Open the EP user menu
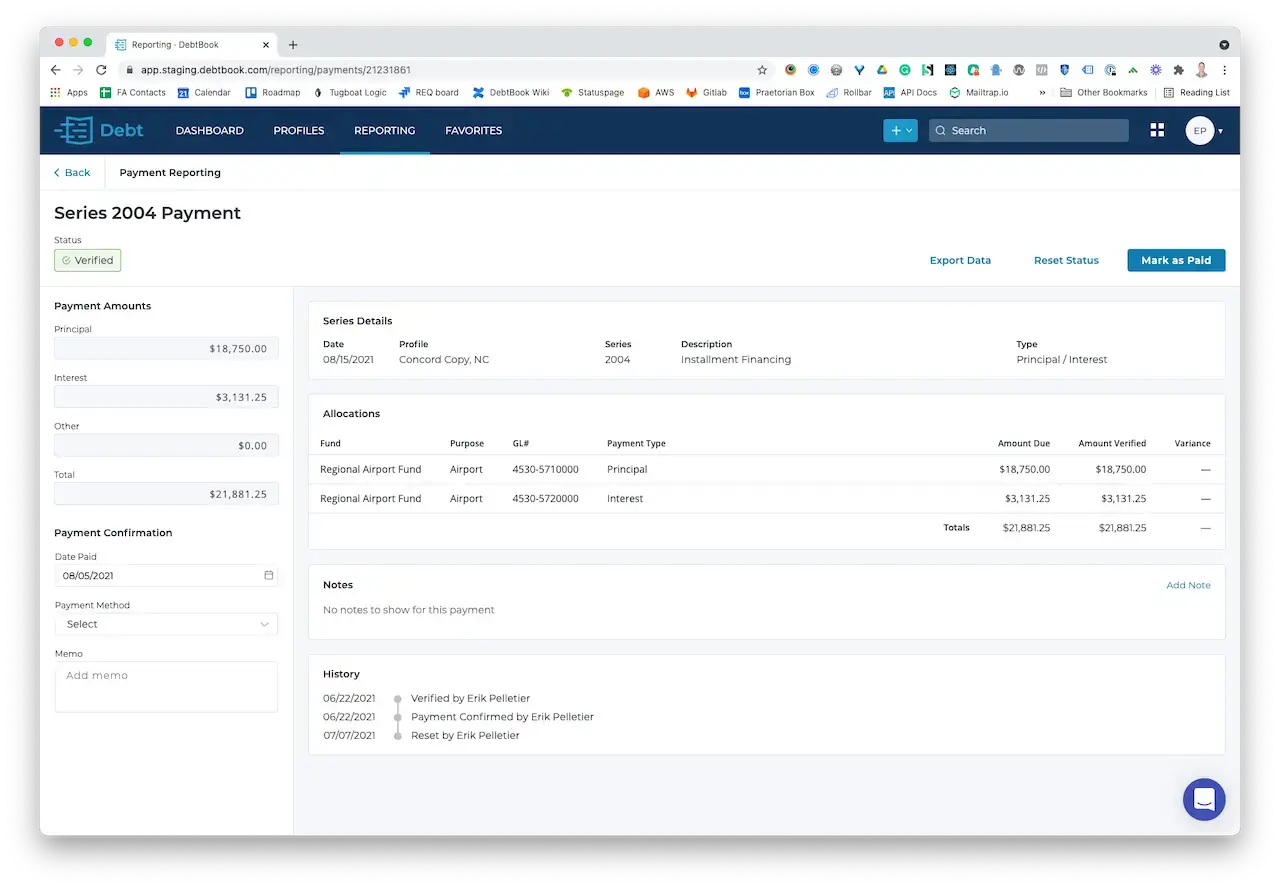Image resolution: width=1280 pixels, height=888 pixels. pyautogui.click(x=1205, y=130)
